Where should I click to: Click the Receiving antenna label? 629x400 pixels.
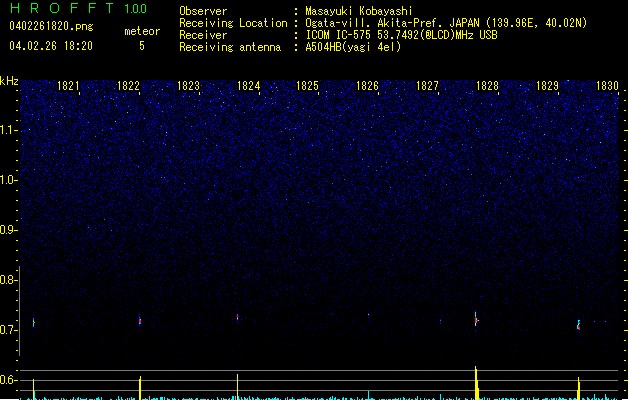[230, 47]
